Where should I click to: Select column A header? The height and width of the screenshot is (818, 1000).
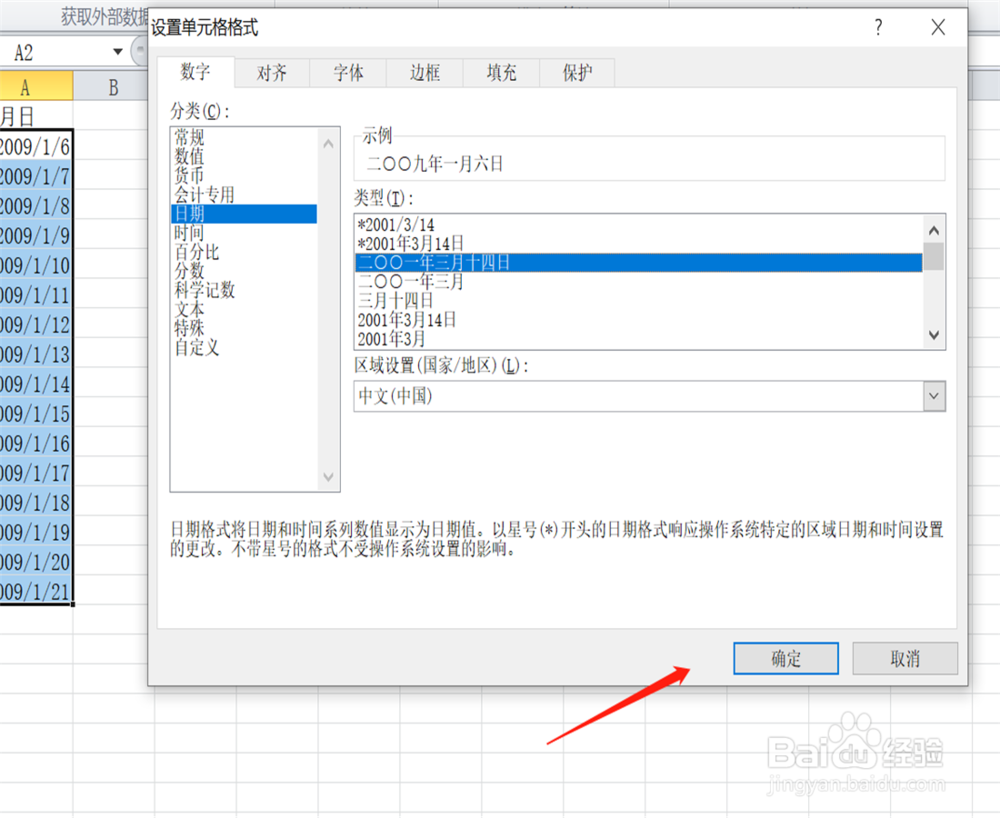[36, 86]
